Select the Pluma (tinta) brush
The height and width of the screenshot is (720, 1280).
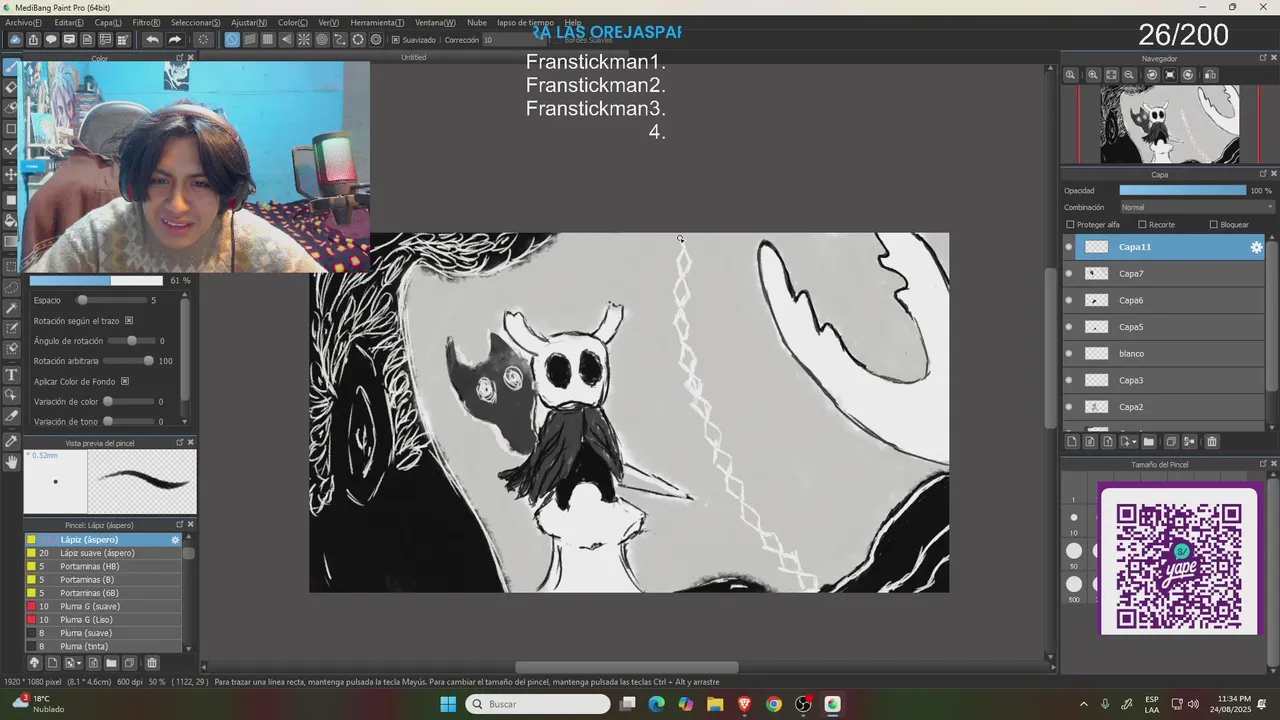[104, 647]
